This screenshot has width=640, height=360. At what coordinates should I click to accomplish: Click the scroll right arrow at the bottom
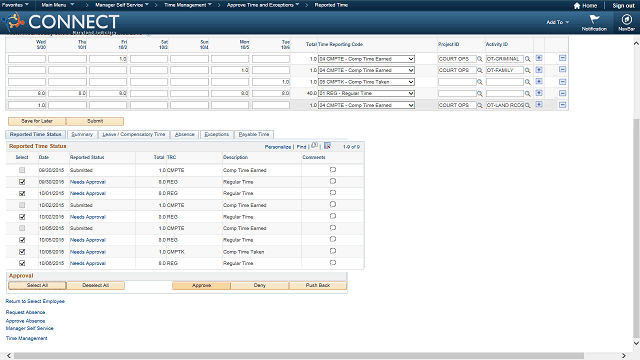tap(624, 356)
